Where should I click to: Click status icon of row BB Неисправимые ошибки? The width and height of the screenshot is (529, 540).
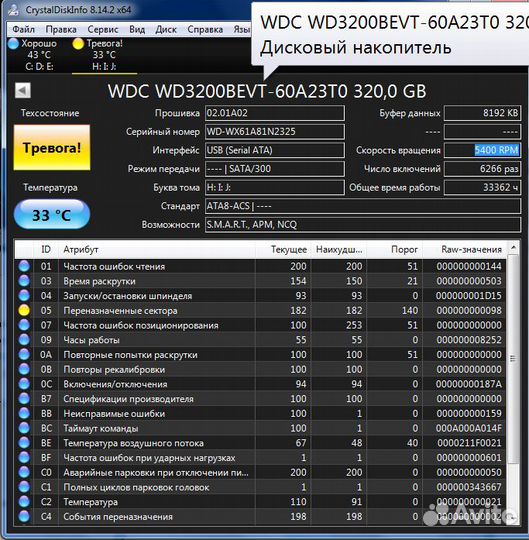(x=24, y=414)
